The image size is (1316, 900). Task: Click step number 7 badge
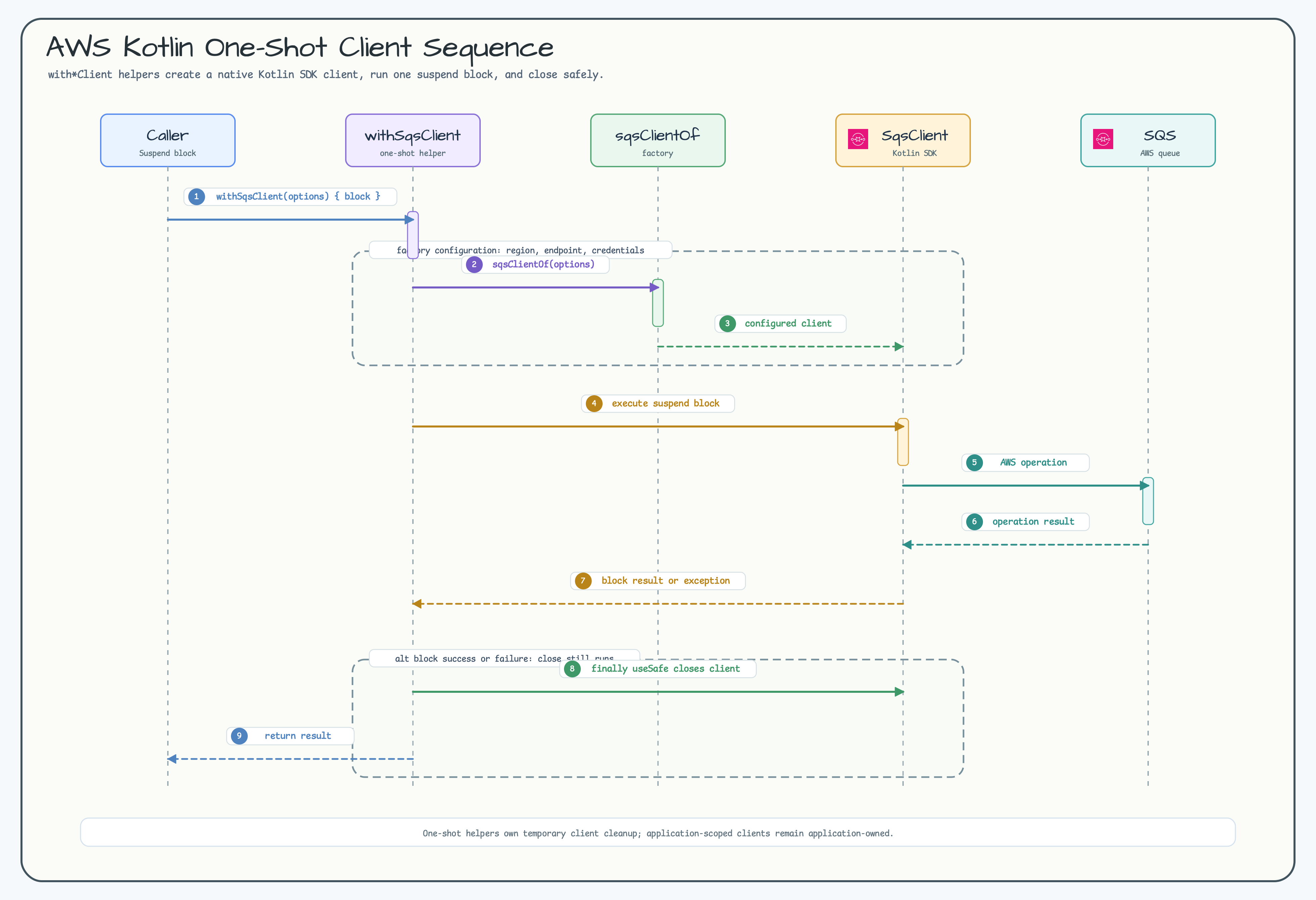583,581
